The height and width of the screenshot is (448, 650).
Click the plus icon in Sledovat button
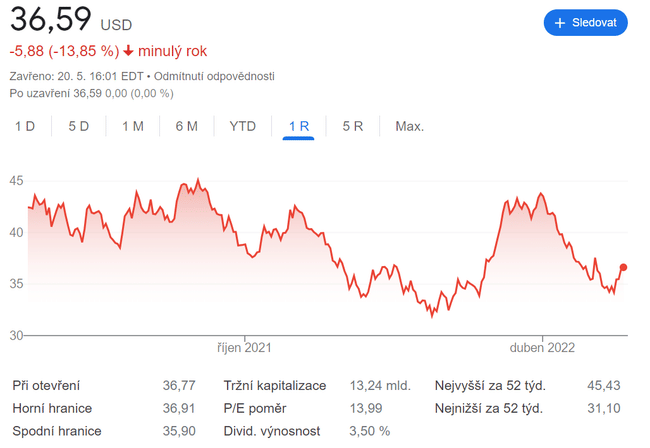click(x=560, y=22)
